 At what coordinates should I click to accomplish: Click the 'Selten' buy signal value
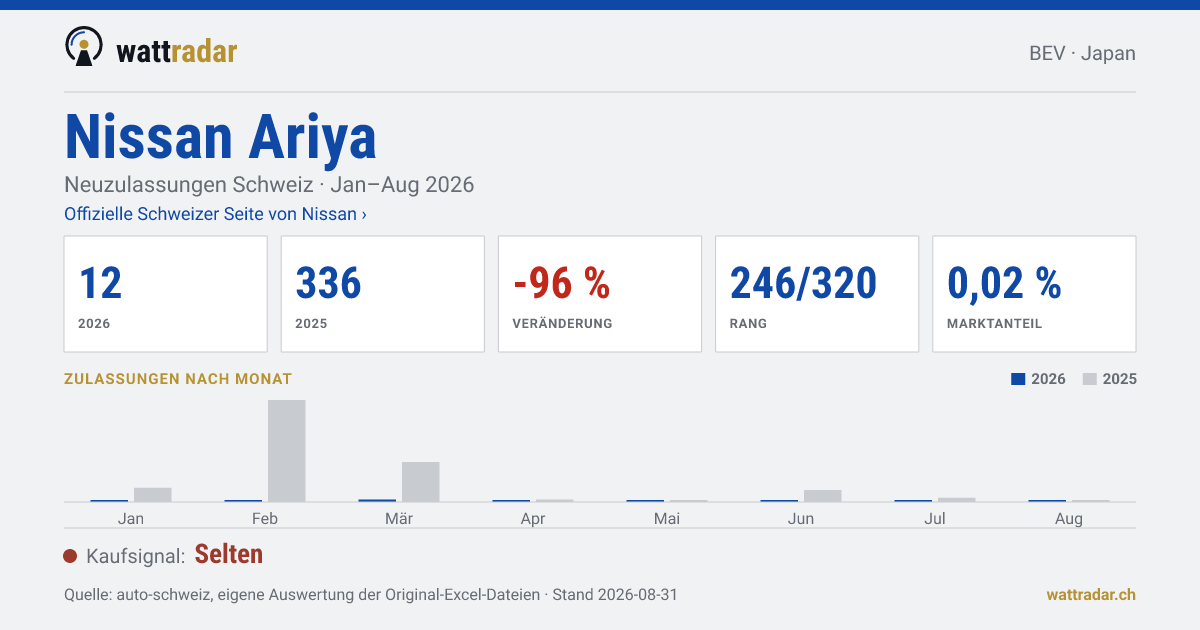click(x=229, y=554)
